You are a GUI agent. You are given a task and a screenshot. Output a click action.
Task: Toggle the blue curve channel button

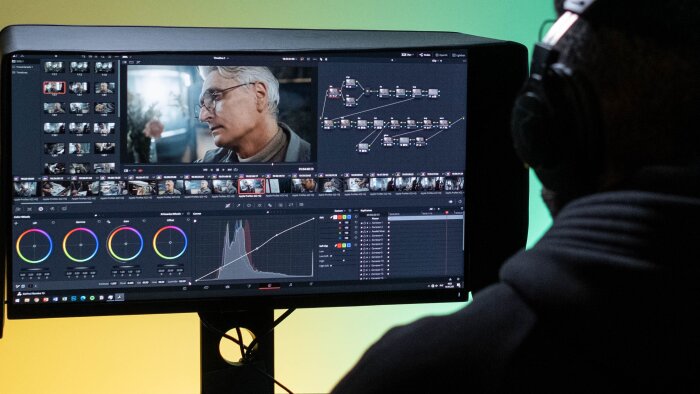[x=349, y=217]
